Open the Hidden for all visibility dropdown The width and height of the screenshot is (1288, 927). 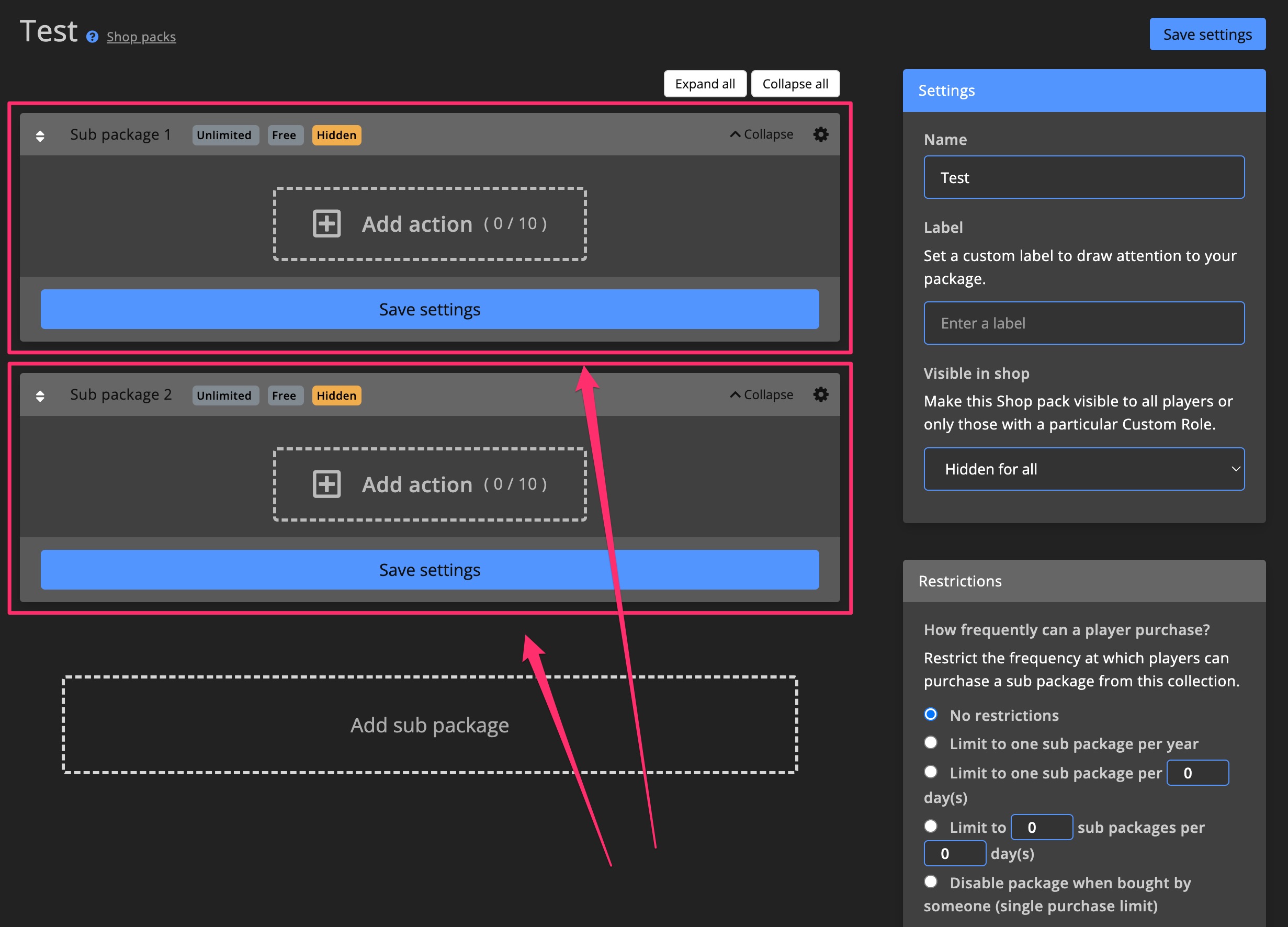[1083, 469]
